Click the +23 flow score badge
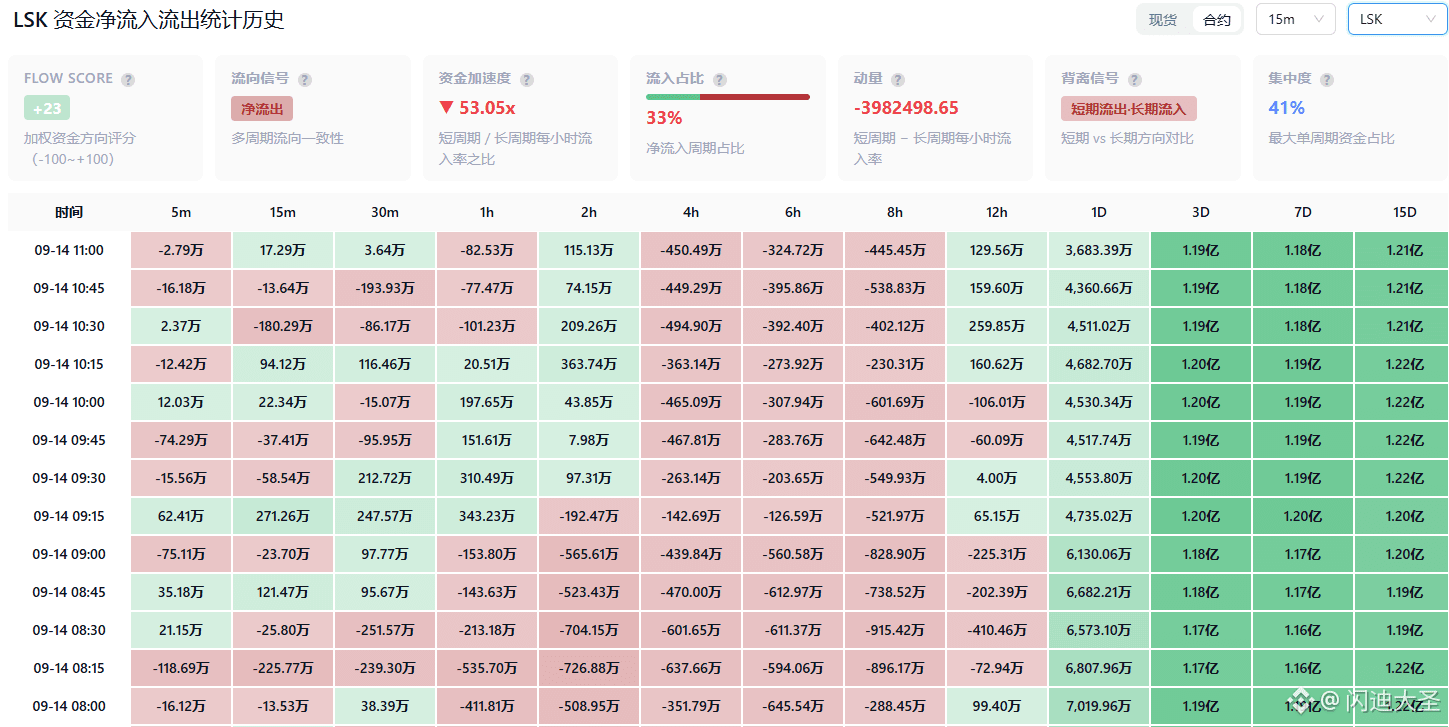Viewport: 1449px width, 727px height. pyautogui.click(x=47, y=108)
